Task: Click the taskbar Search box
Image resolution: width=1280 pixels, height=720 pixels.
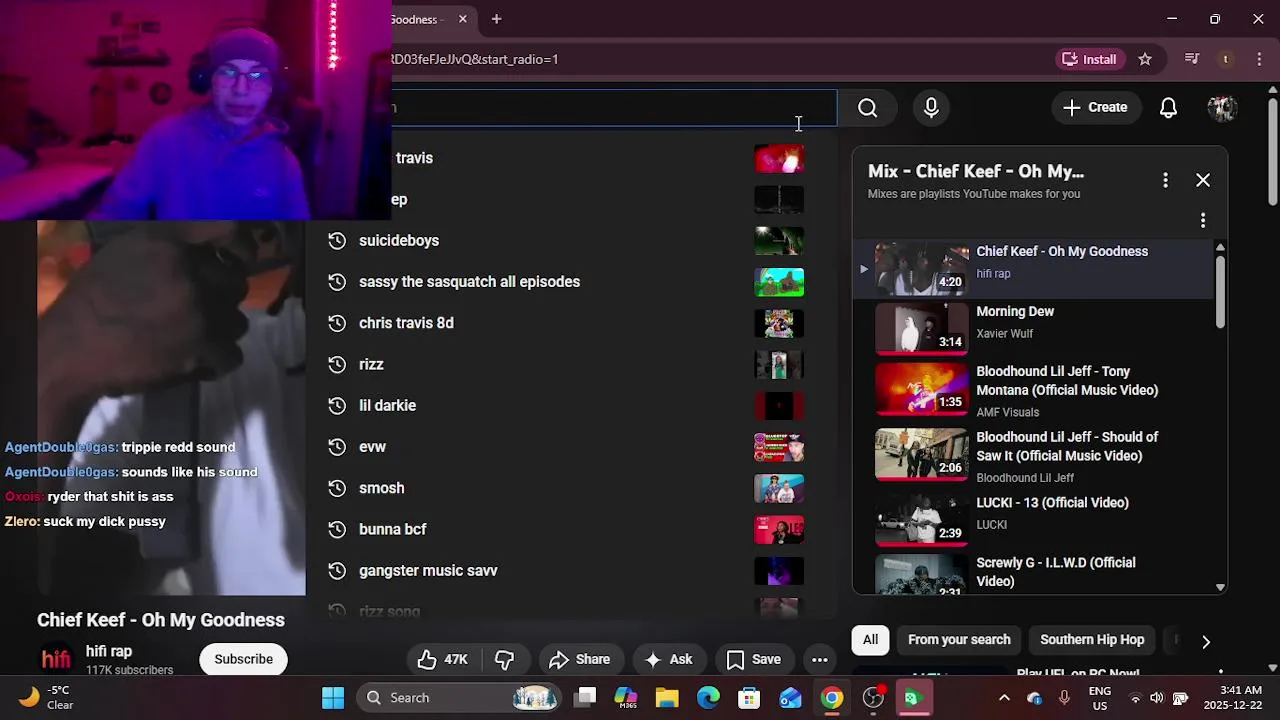Action: tap(460, 698)
